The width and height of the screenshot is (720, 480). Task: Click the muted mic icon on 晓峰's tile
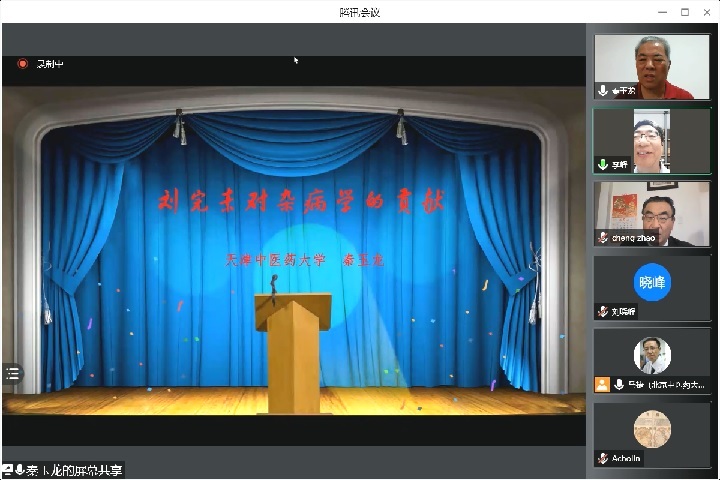click(603, 311)
